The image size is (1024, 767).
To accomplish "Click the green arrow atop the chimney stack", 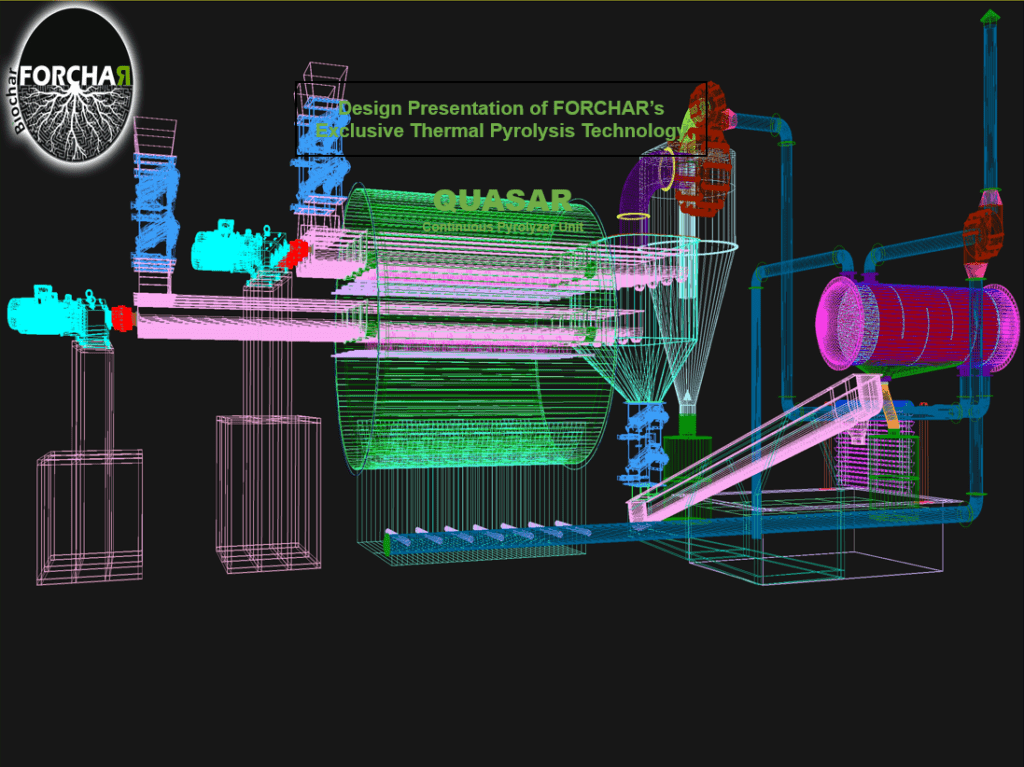I will (x=990, y=16).
